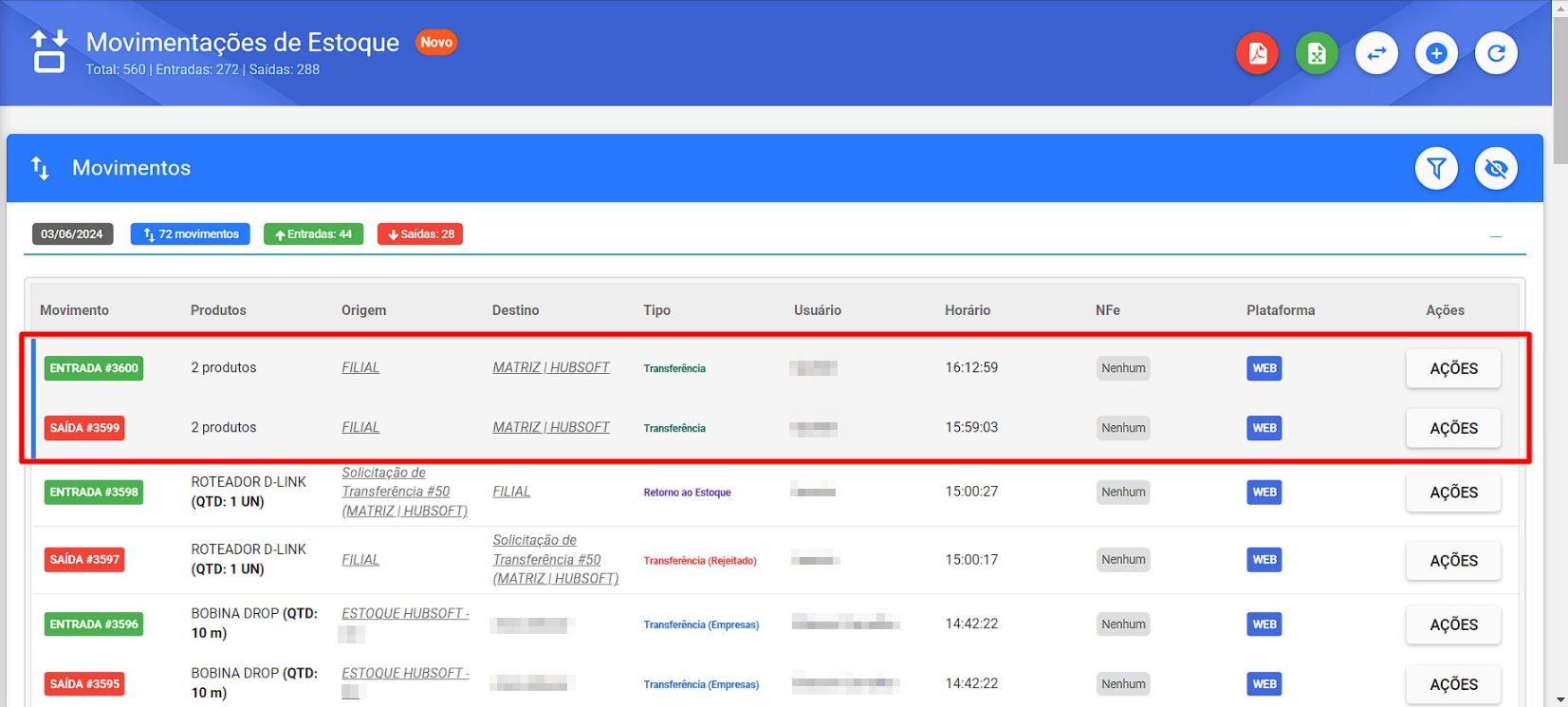
Task: Click the Destino column header
Action: point(515,310)
